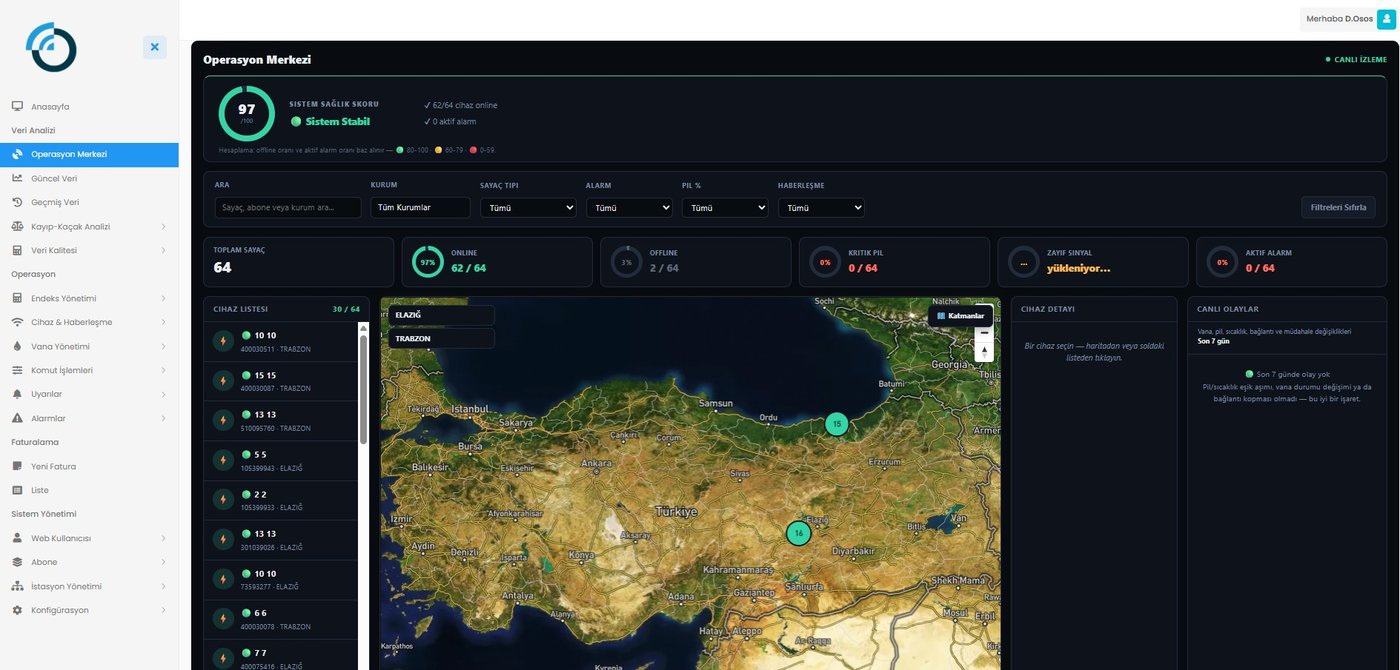
Task: Open the Pil % filter dropdown
Action: [725, 208]
